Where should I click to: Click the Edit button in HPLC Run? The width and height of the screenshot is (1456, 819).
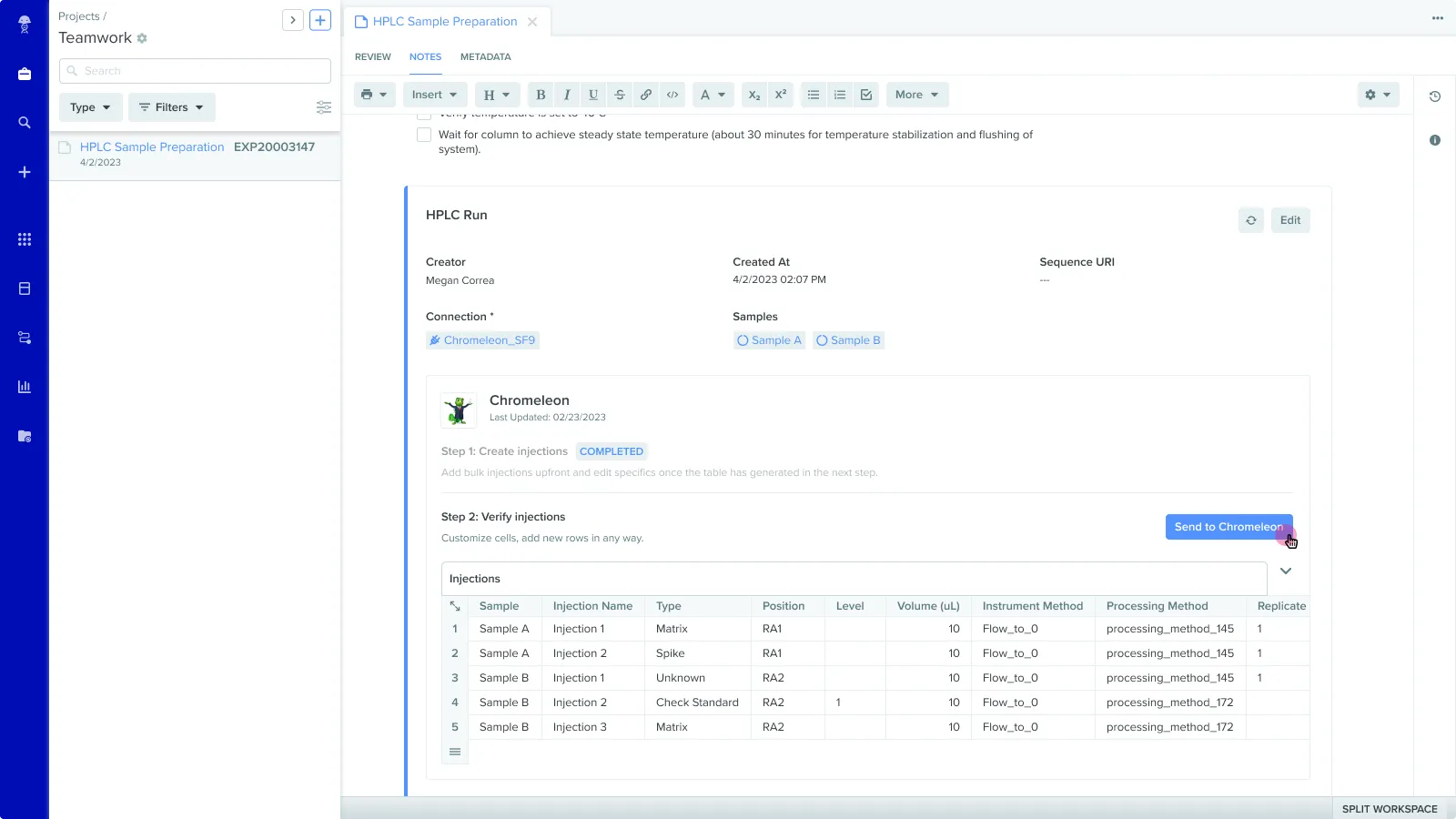[x=1290, y=220]
